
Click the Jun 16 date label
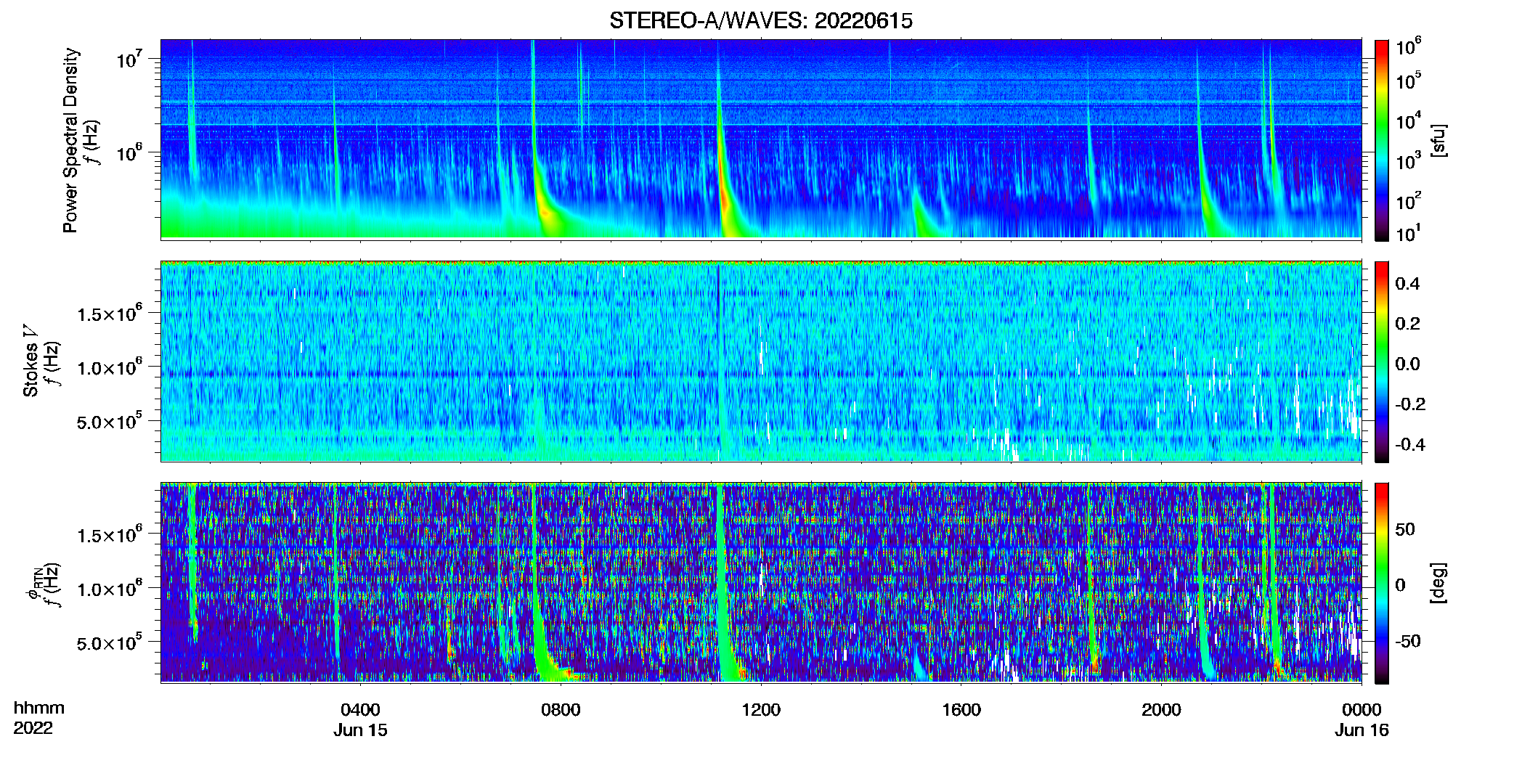(x=1362, y=730)
